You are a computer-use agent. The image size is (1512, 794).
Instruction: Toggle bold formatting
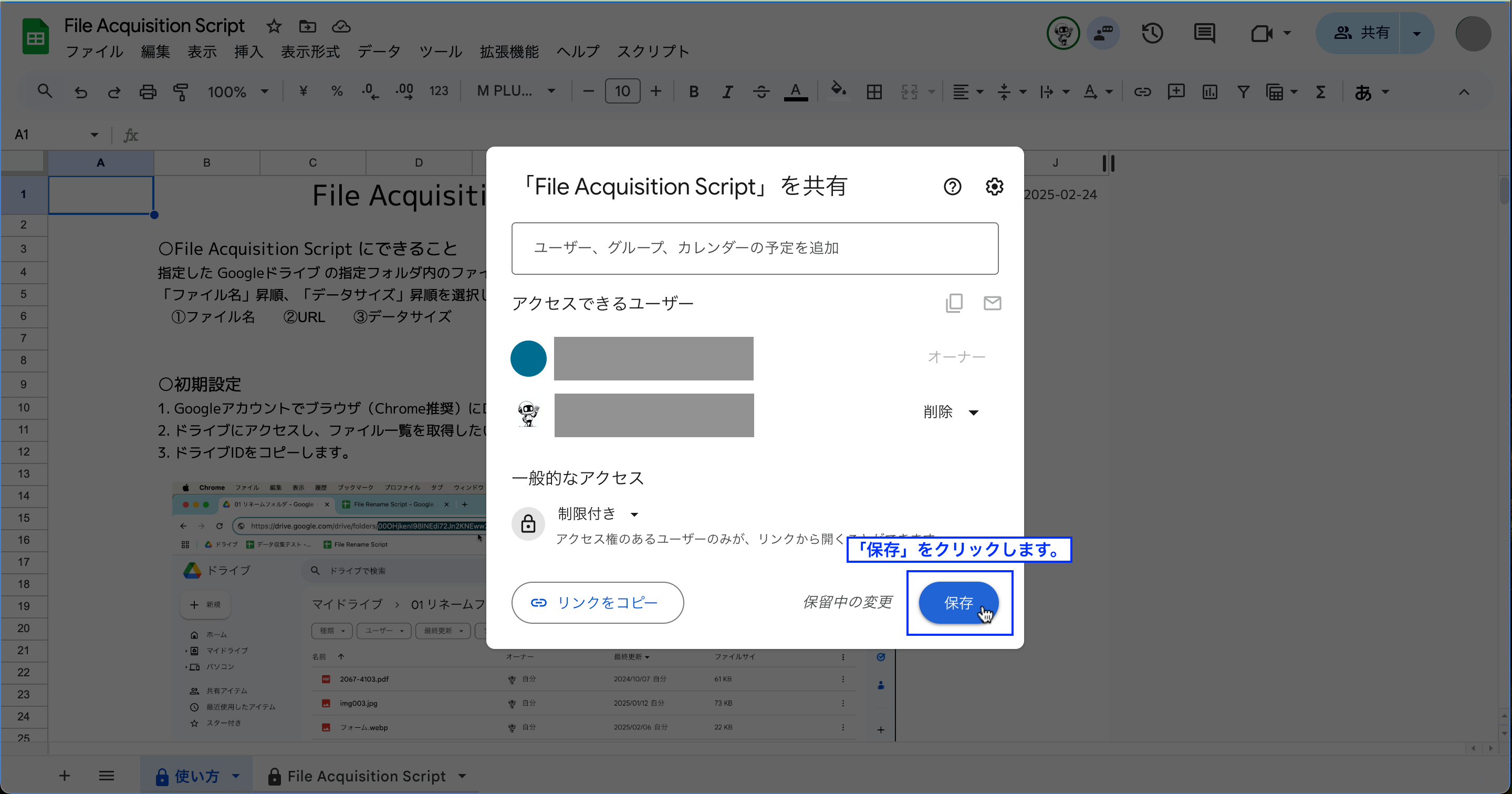[x=694, y=91]
